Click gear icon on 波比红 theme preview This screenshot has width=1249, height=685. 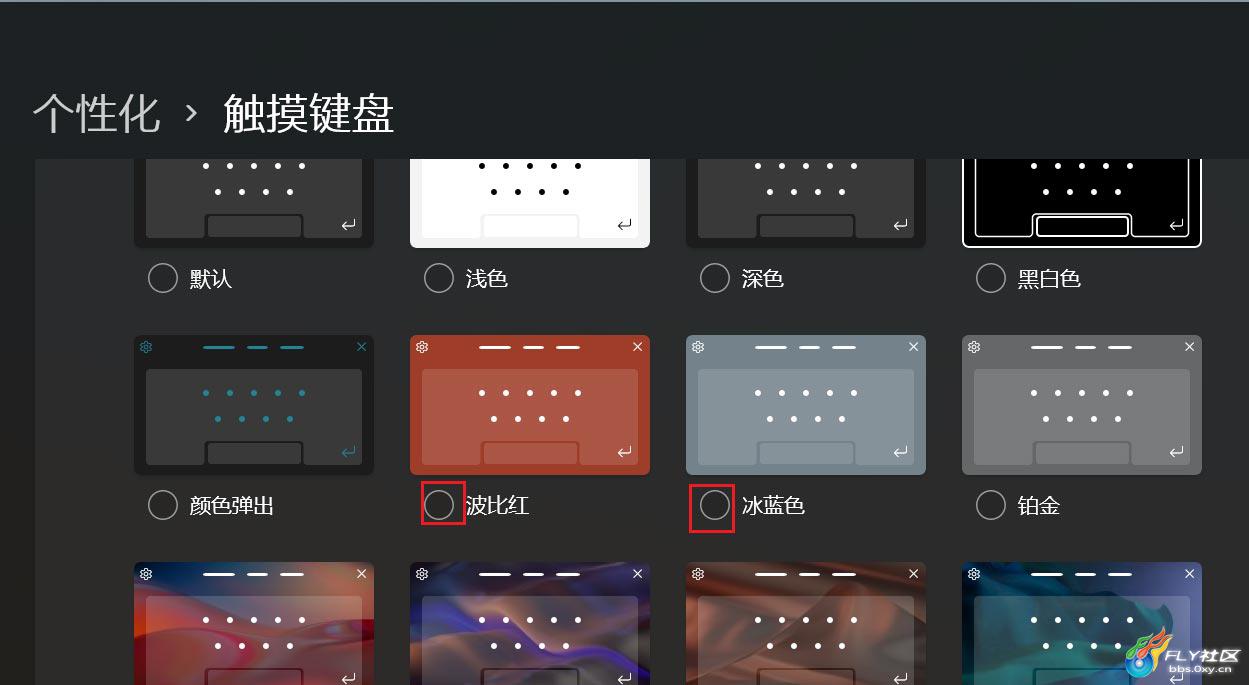tap(422, 347)
